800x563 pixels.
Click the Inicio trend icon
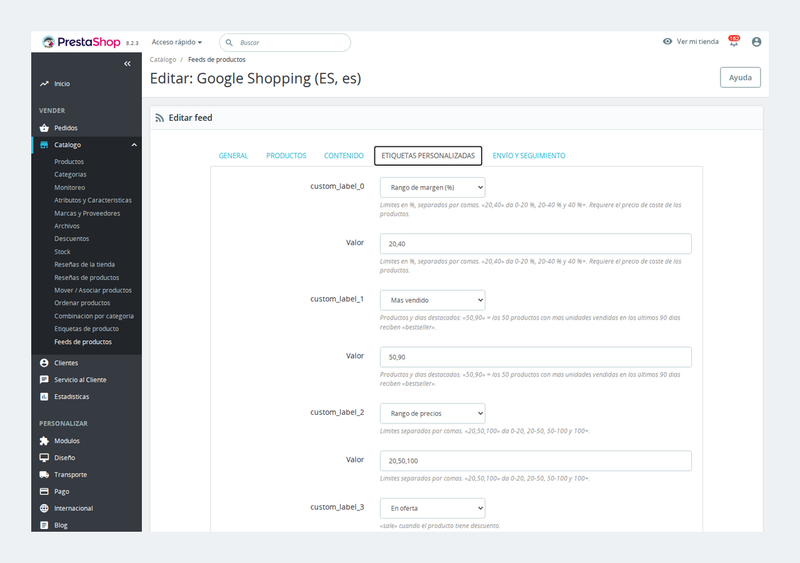44,84
